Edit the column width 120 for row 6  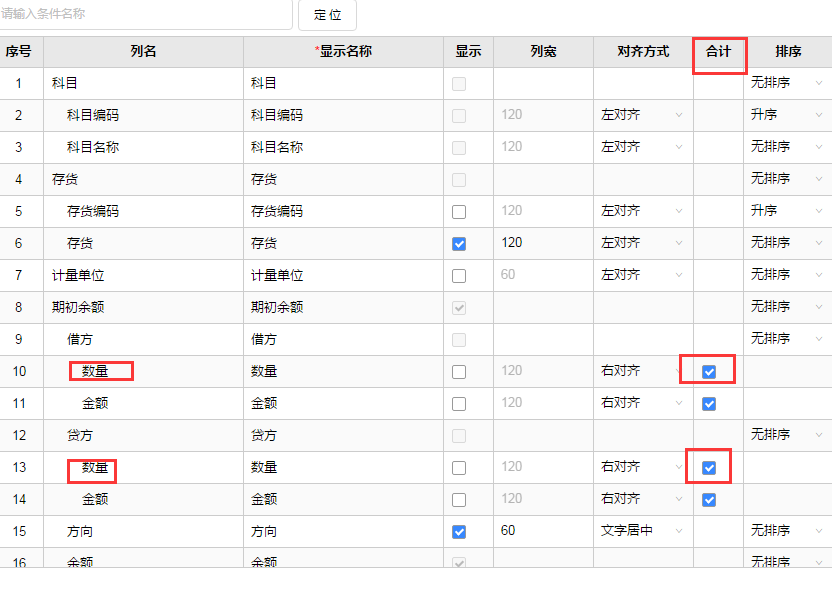pyautogui.click(x=543, y=243)
